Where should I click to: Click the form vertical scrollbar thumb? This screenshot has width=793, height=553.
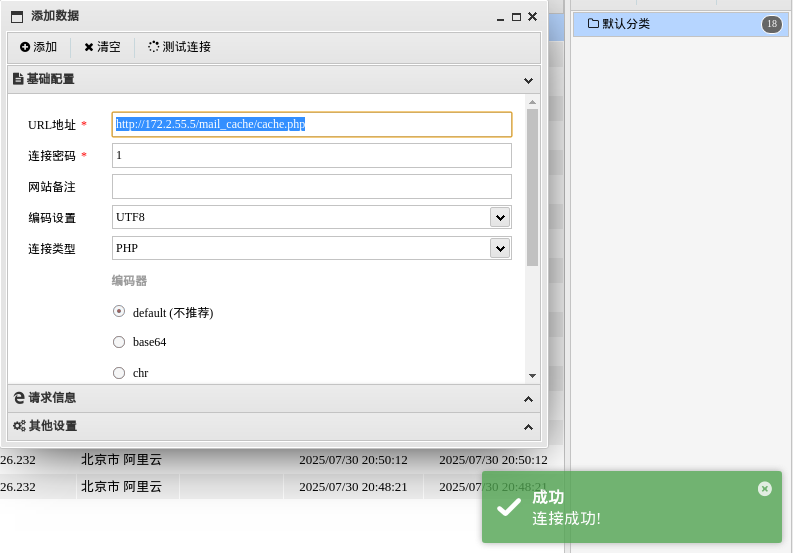[532, 187]
